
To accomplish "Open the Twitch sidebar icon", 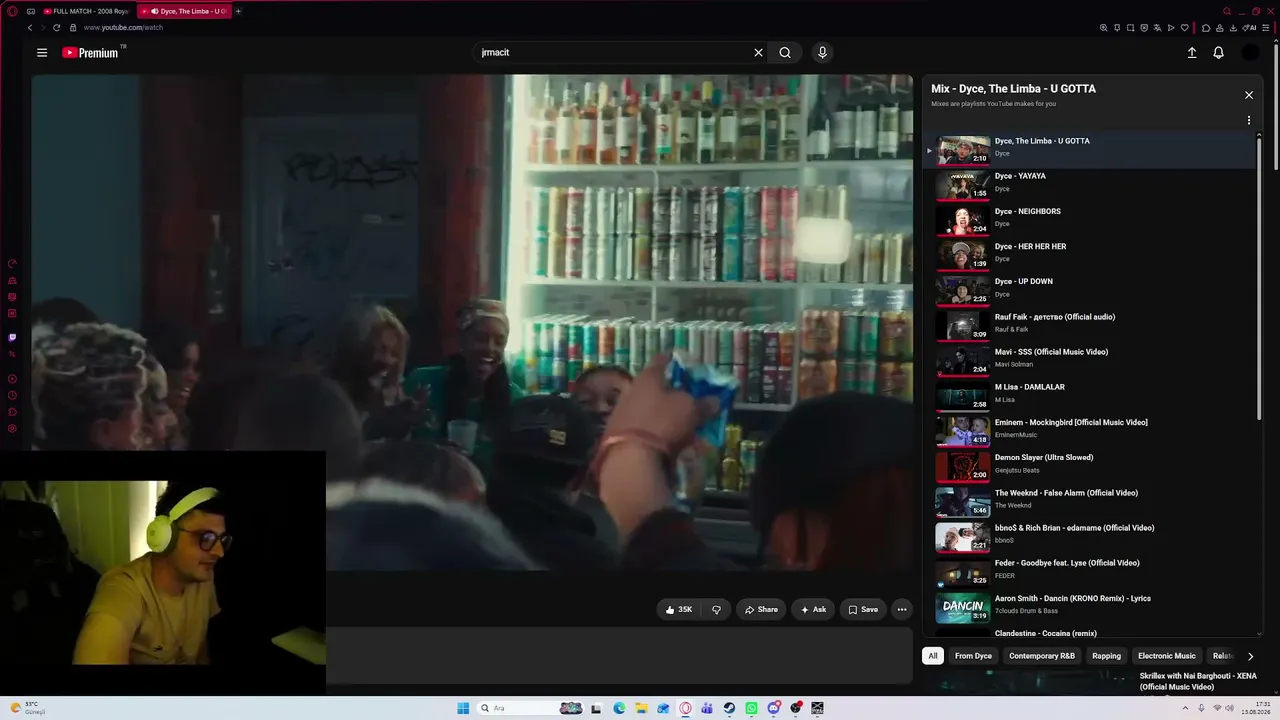I will point(12,338).
